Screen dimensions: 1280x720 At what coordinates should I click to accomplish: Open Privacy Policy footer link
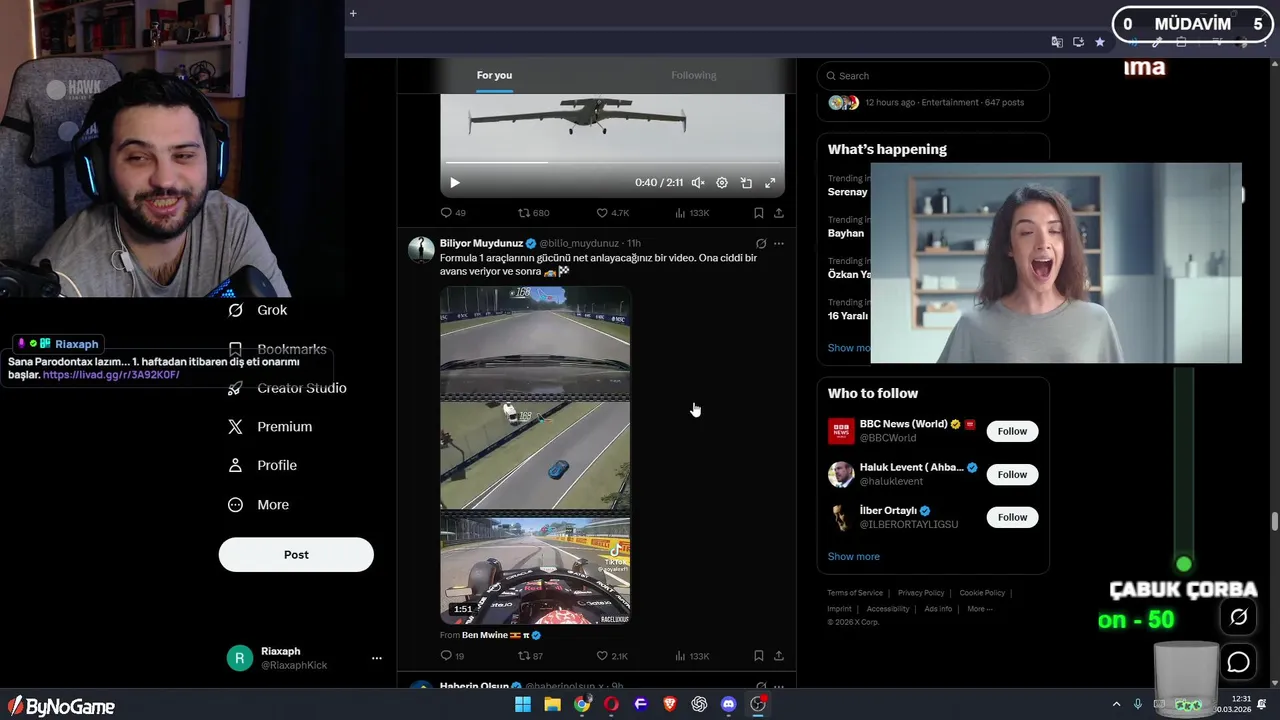click(921, 593)
